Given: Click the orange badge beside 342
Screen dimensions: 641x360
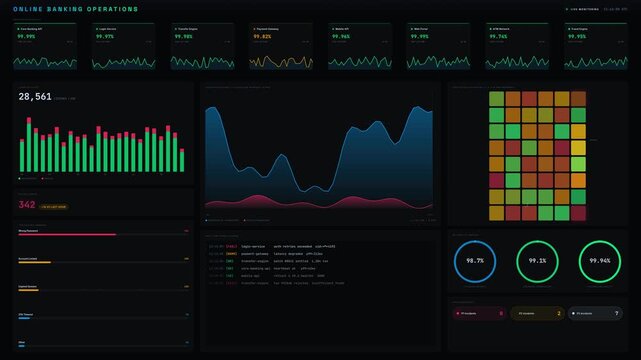Looking at the screenshot, I should [54, 207].
